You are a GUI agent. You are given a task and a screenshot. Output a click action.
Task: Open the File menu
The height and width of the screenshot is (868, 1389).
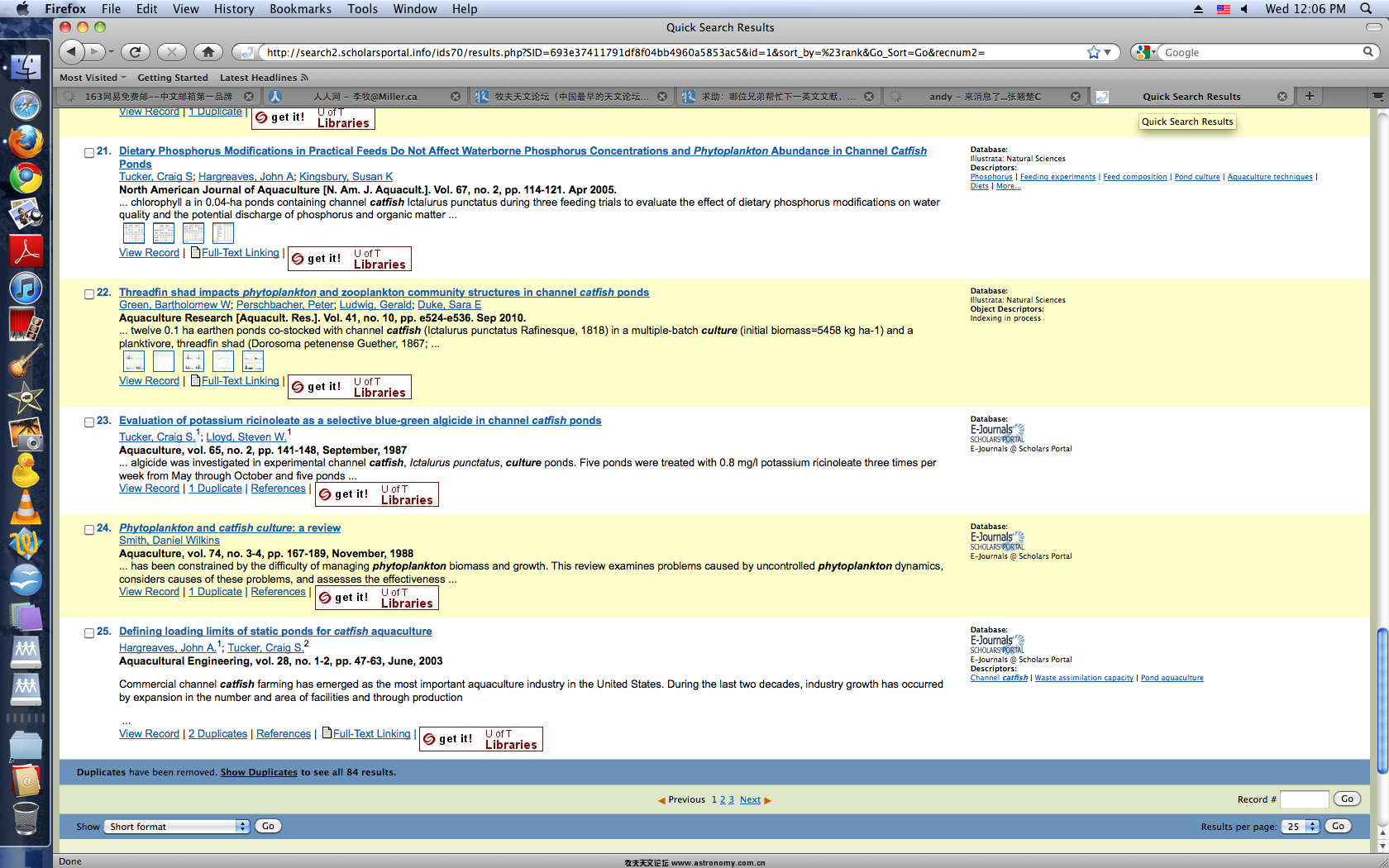point(111,8)
